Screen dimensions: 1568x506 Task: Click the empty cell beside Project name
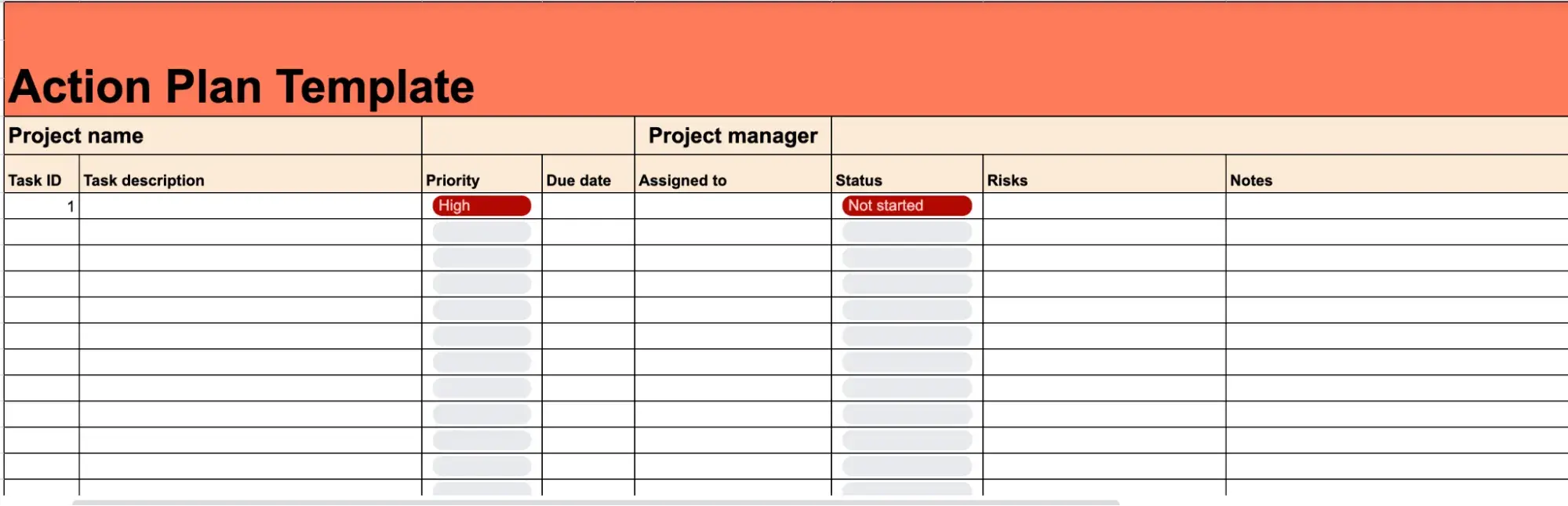click(528, 136)
